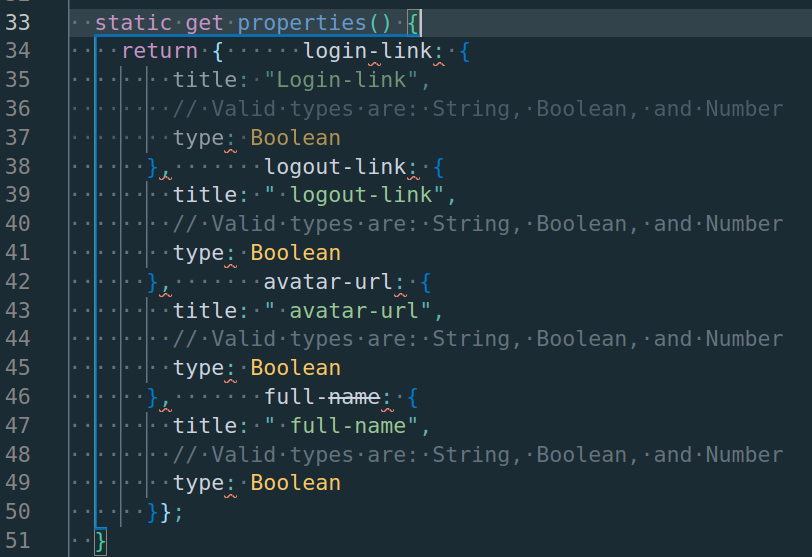Click 'Boolean' on line 45
Image resolution: width=812 pixels, height=557 pixels.
pyautogui.click(x=296, y=368)
